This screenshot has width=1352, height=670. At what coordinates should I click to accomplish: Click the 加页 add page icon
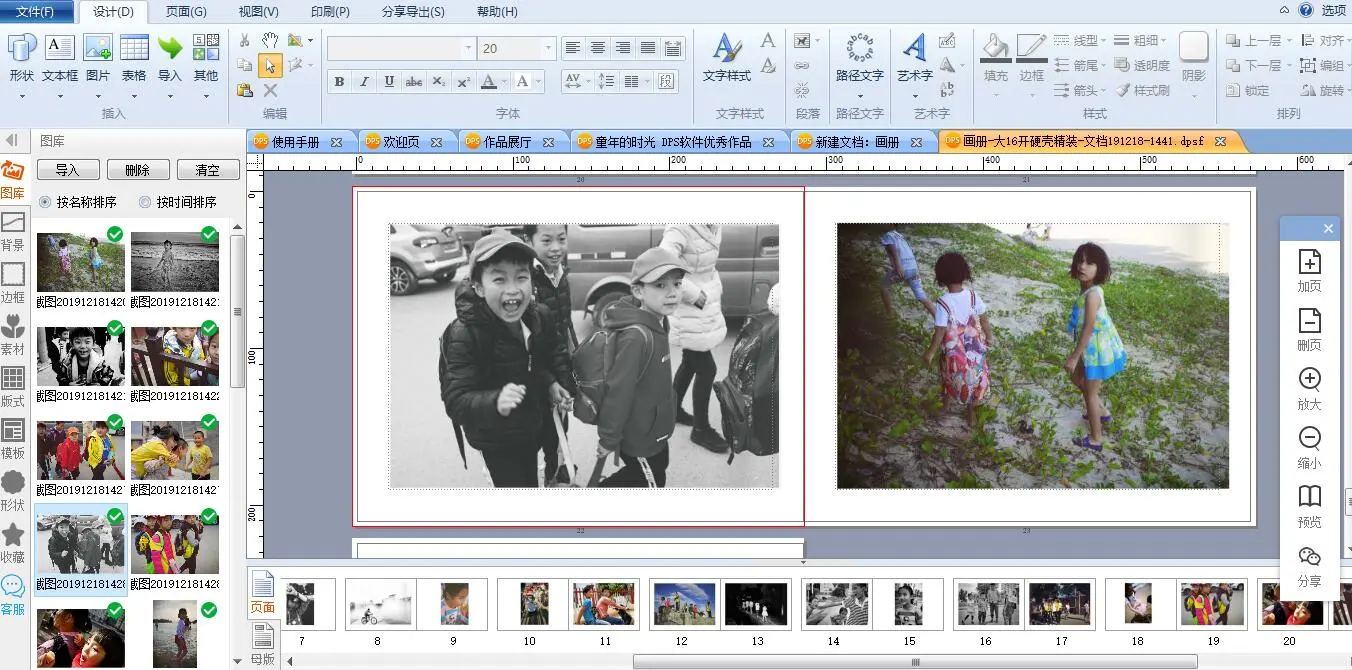click(x=1309, y=262)
